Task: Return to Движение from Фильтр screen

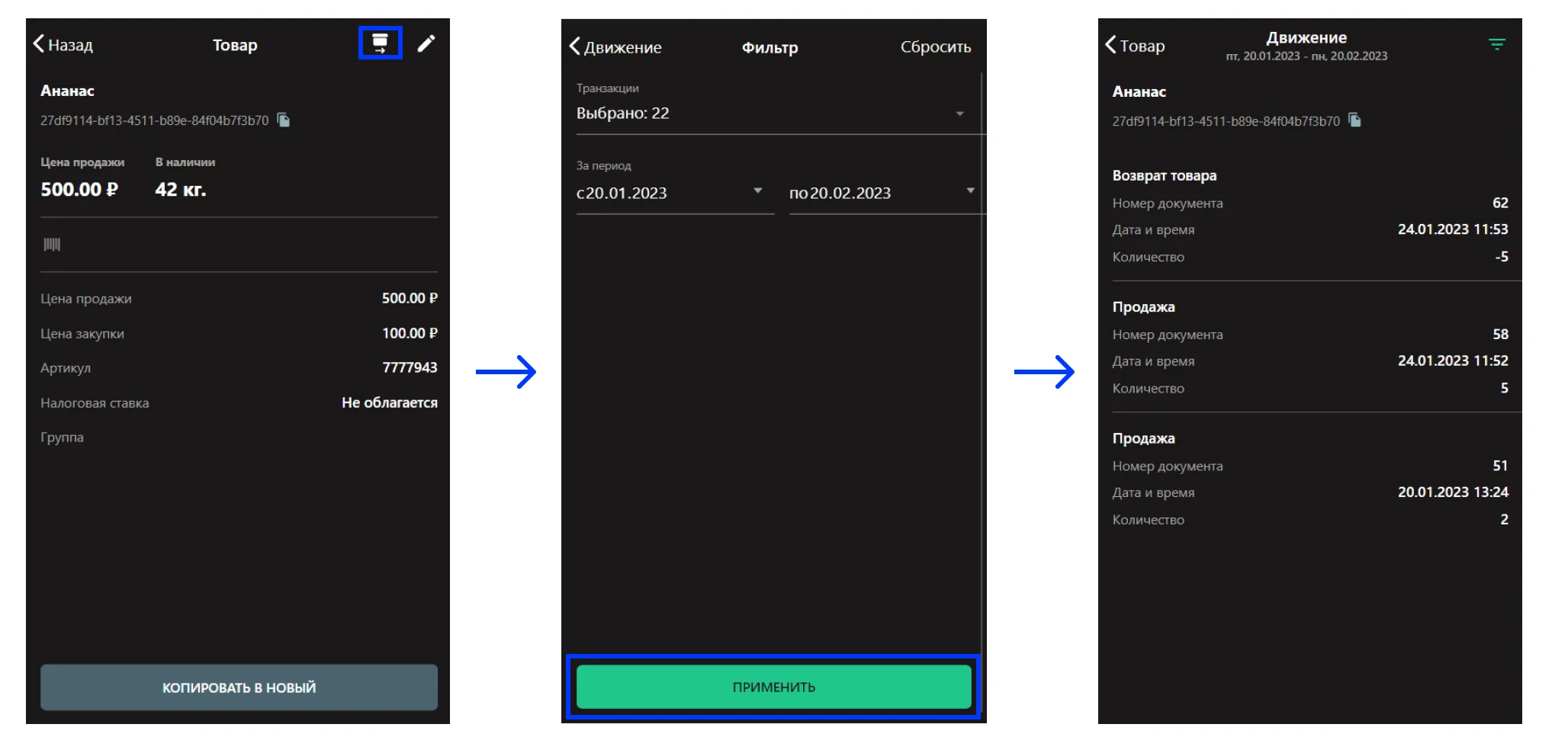Action: [x=615, y=46]
